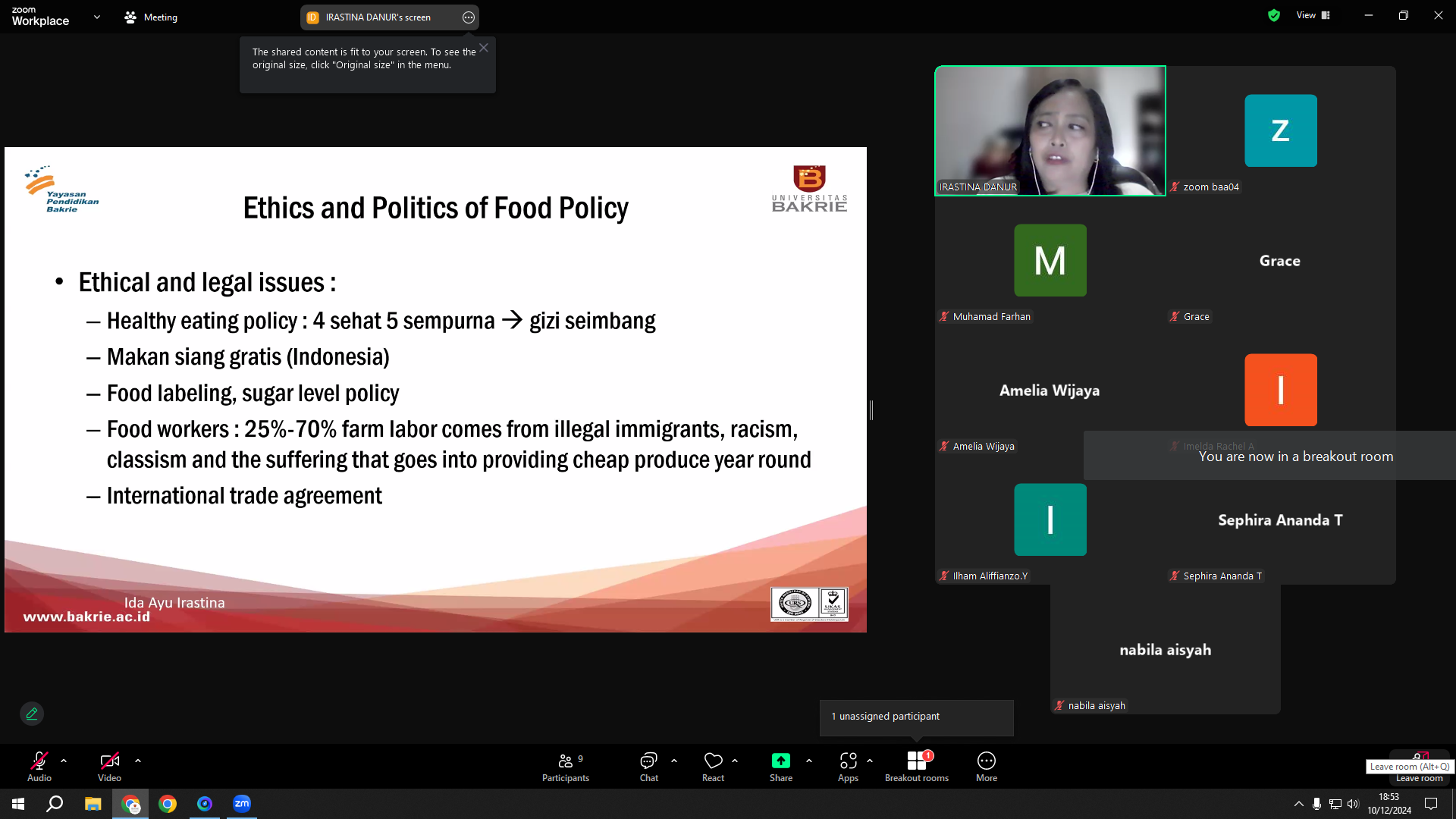This screenshot has width=1456, height=819.
Task: Select Muhamad Farhan participant tile
Action: [x=1050, y=260]
